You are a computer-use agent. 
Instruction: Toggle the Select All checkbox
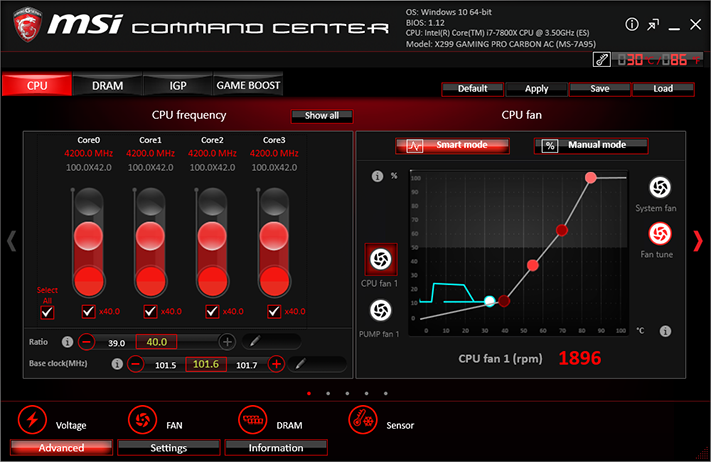tap(47, 312)
